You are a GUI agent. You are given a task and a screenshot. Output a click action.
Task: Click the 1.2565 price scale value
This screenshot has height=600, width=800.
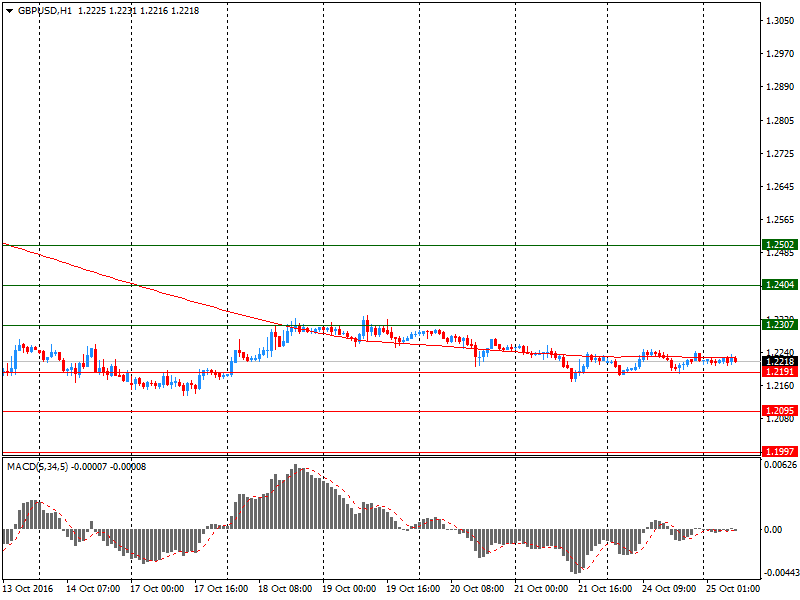click(x=780, y=220)
